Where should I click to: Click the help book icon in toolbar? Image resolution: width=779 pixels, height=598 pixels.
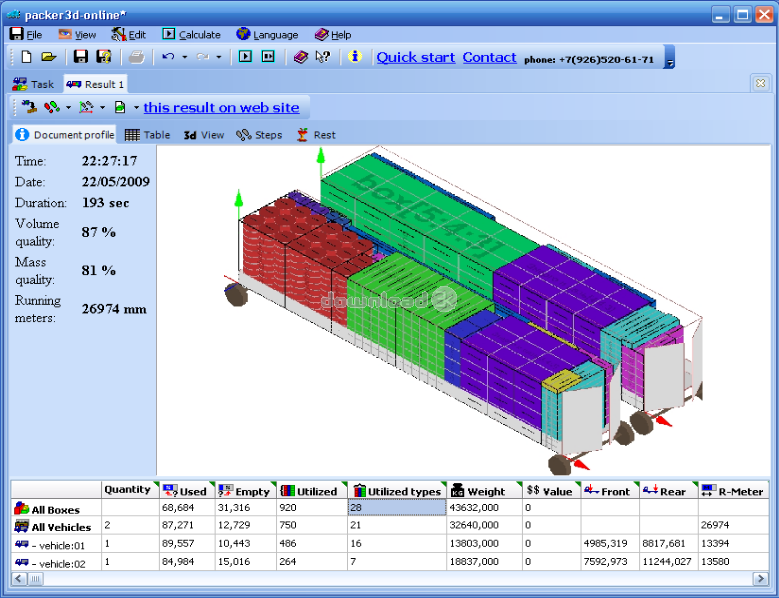click(301, 57)
